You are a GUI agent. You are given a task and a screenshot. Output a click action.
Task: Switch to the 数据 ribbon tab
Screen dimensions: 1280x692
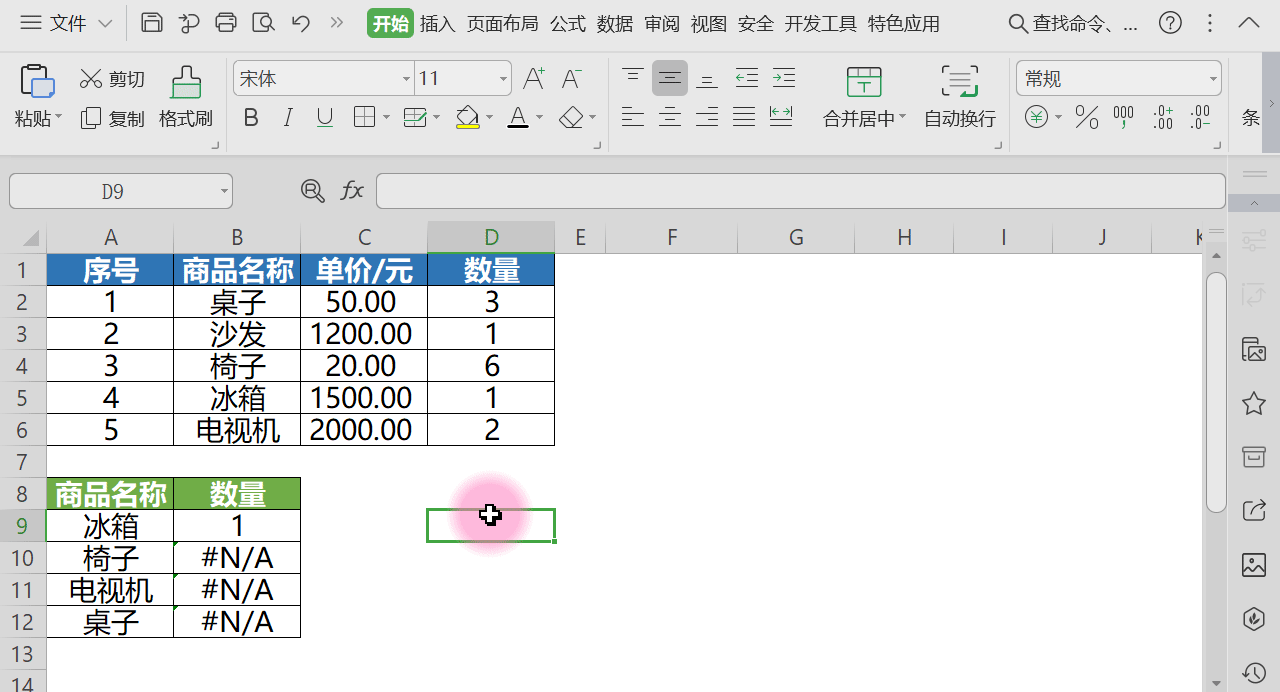click(615, 24)
